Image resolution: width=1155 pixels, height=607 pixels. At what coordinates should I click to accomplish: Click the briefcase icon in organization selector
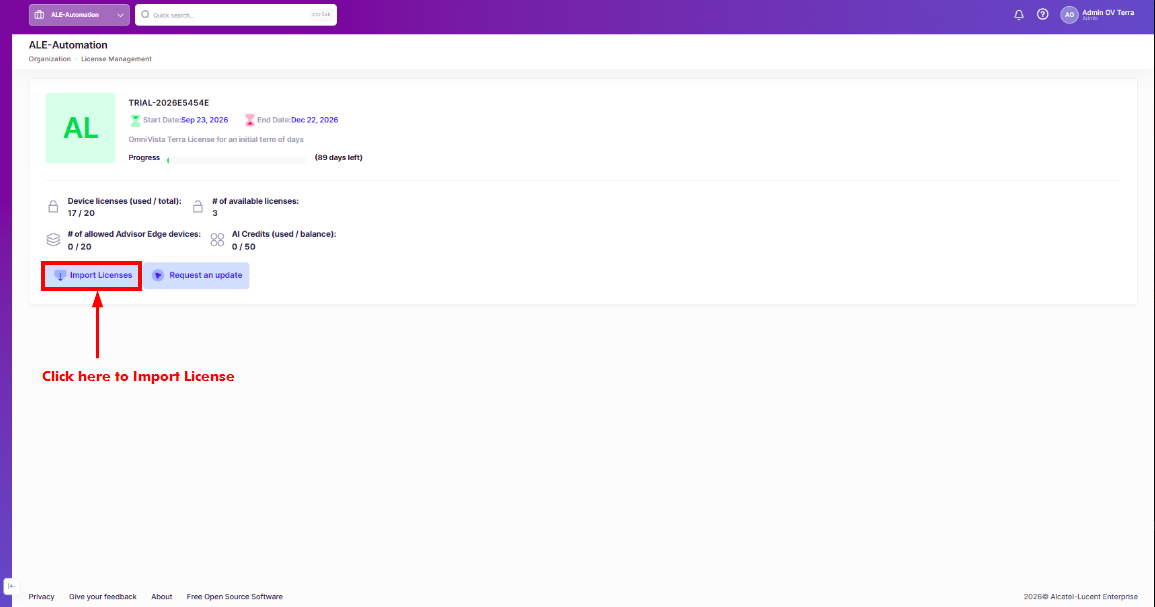tap(40, 15)
